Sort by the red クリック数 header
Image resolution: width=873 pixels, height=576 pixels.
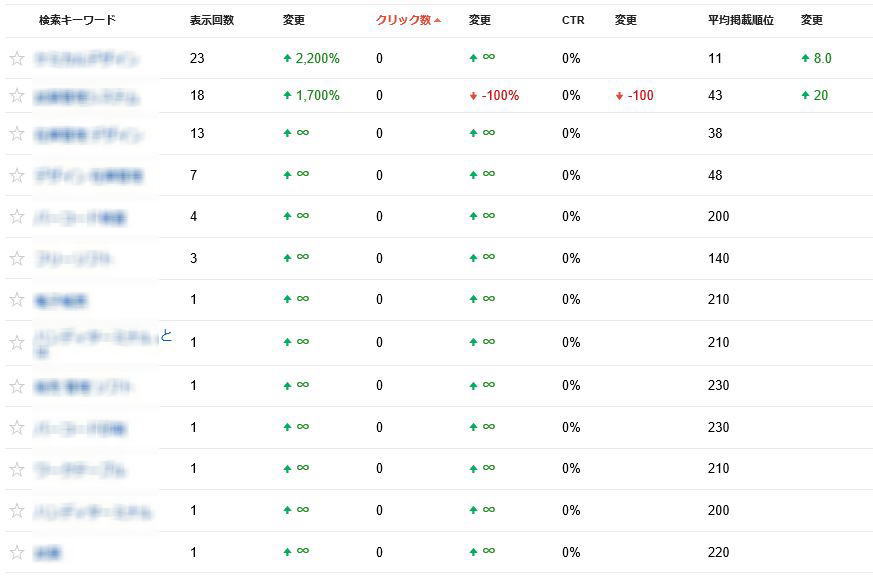403,20
